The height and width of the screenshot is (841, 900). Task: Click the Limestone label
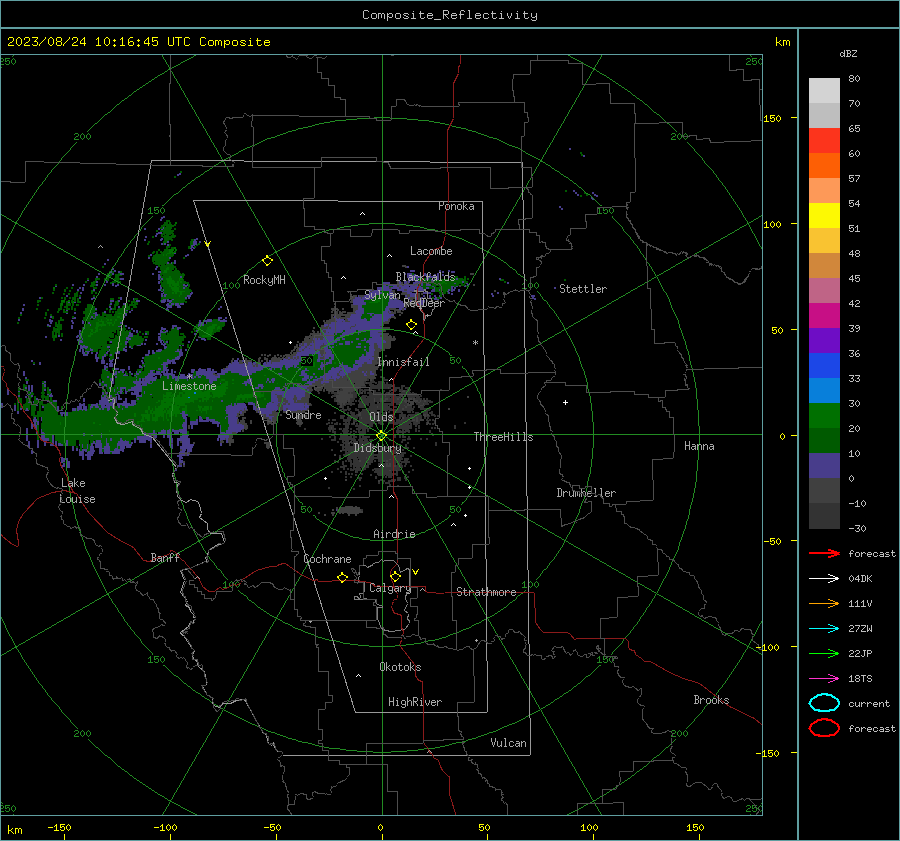pyautogui.click(x=189, y=386)
